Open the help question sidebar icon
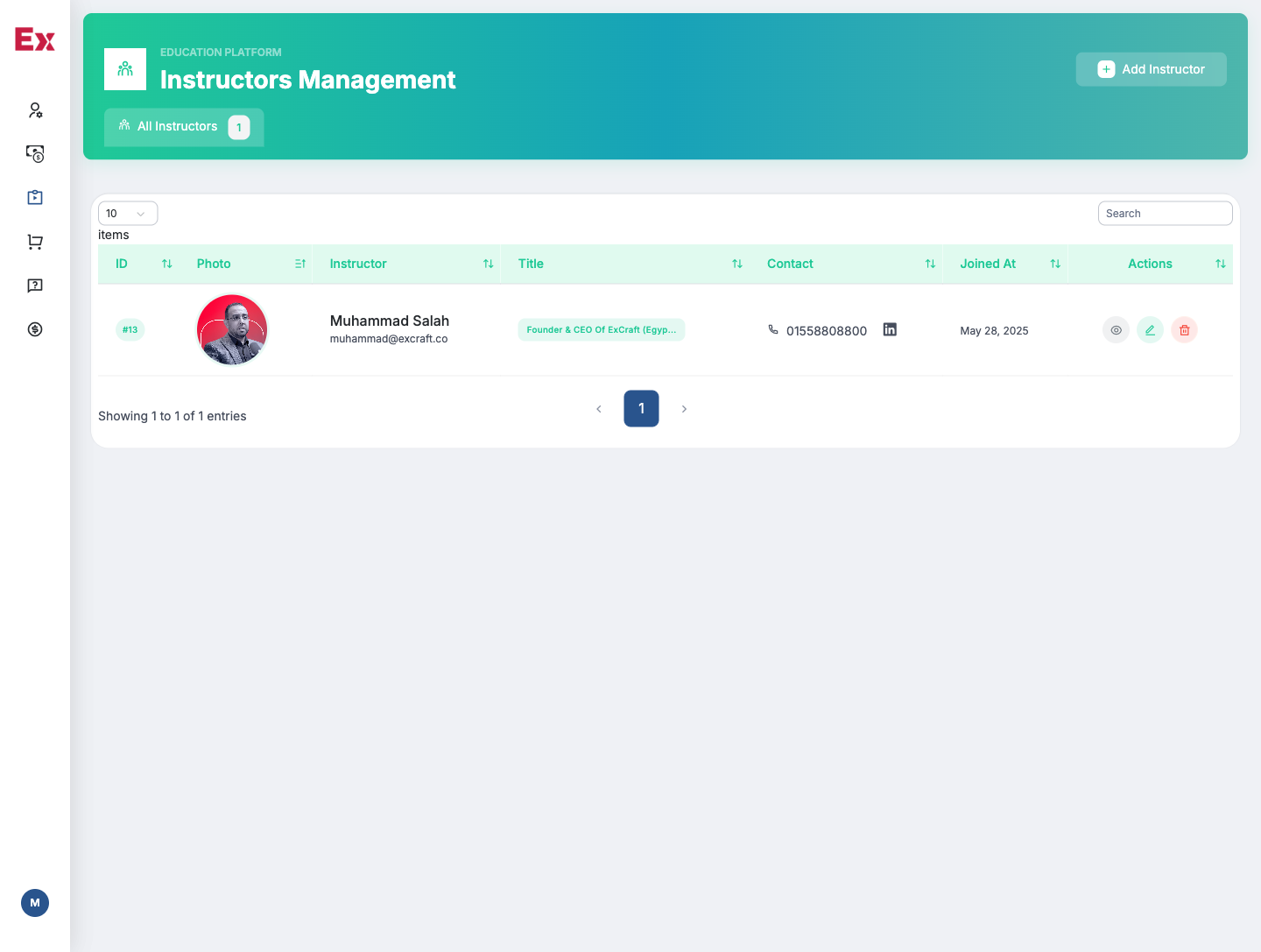1261x952 pixels. point(35,286)
